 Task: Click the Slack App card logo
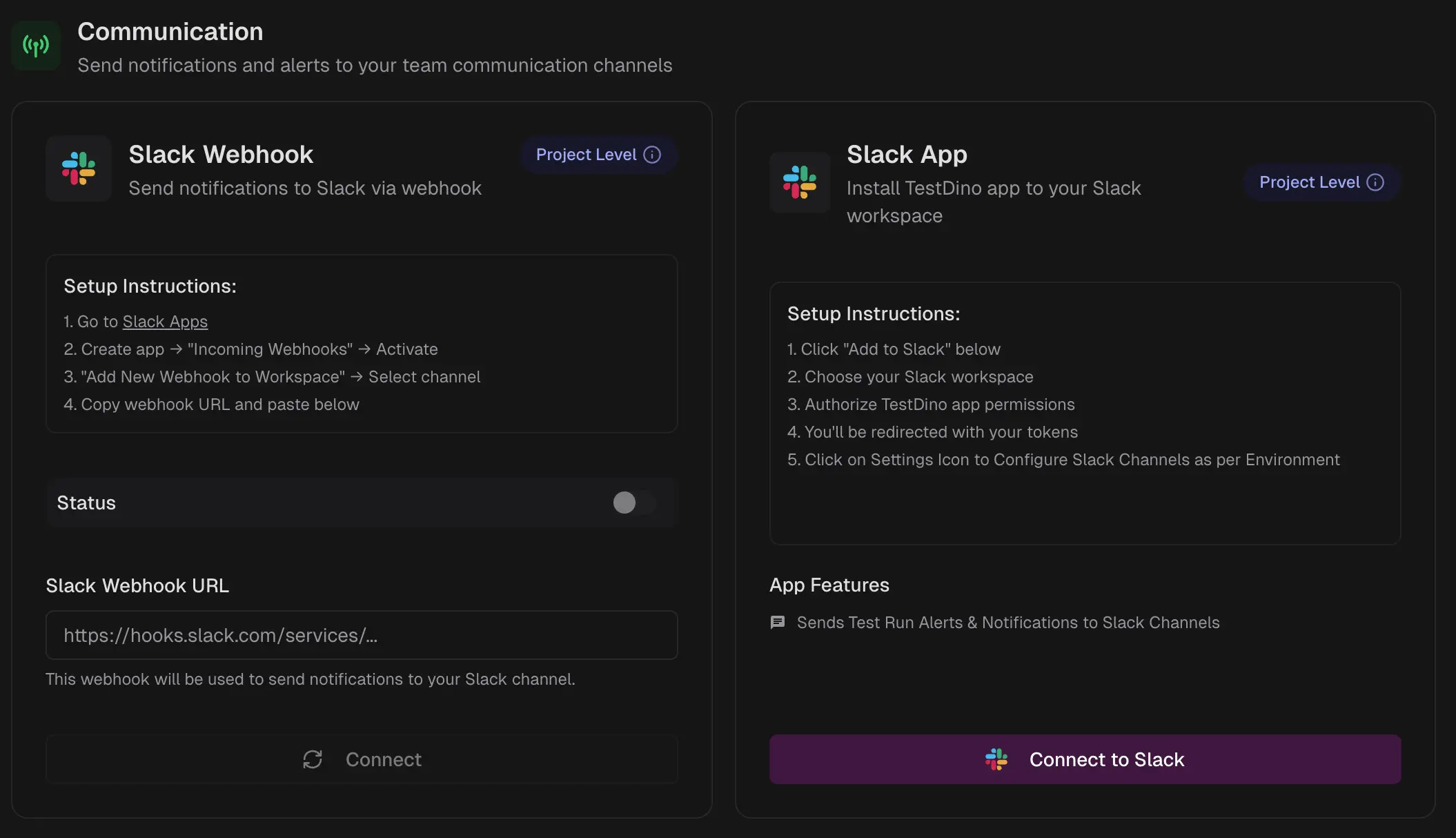pos(800,182)
